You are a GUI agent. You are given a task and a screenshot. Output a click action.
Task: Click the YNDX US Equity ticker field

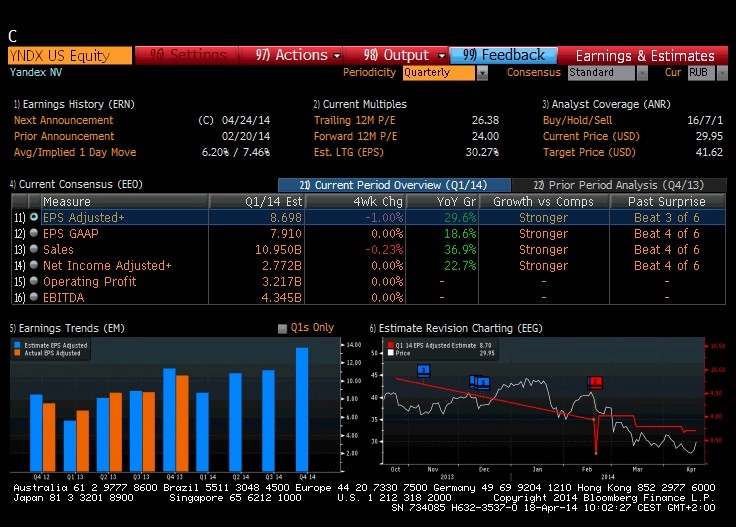click(70, 56)
